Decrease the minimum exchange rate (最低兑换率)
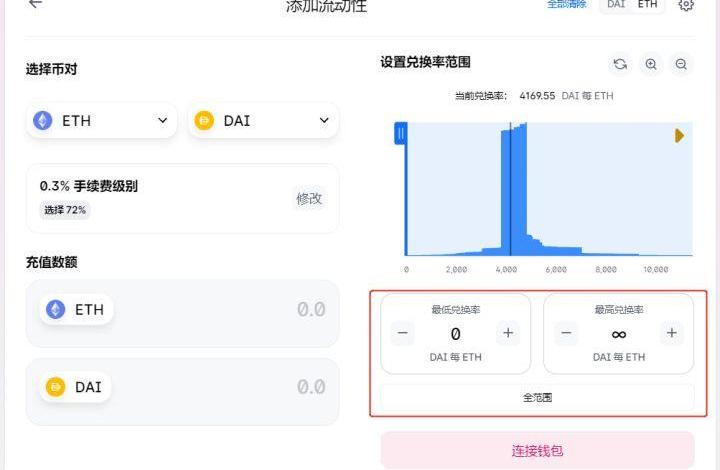This screenshot has height=470, width=720. coord(403,333)
